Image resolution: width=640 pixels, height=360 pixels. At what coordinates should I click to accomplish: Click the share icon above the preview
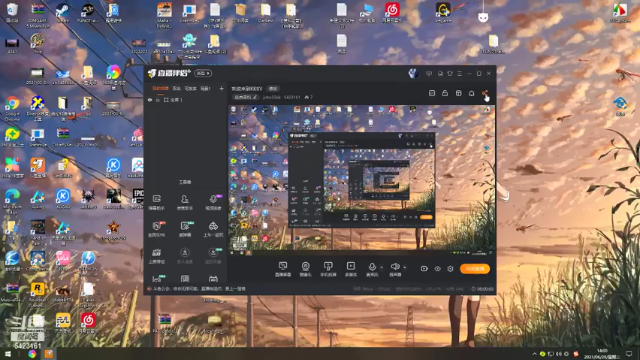point(484,93)
